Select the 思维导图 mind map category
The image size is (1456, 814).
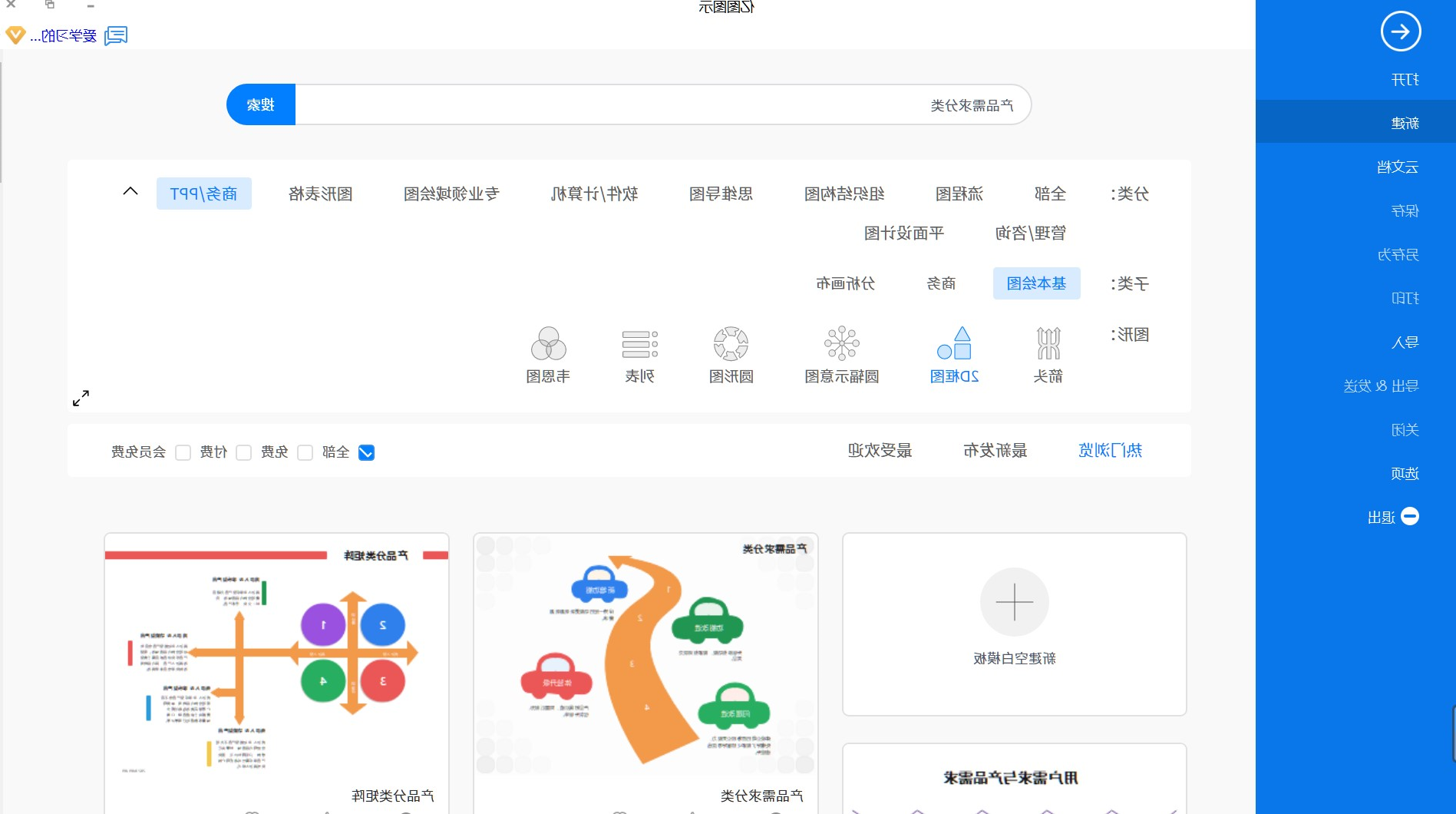721,194
